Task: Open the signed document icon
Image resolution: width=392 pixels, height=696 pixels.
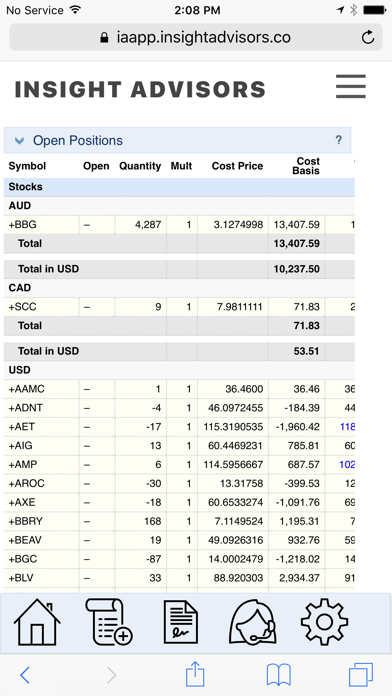Action: [x=181, y=622]
